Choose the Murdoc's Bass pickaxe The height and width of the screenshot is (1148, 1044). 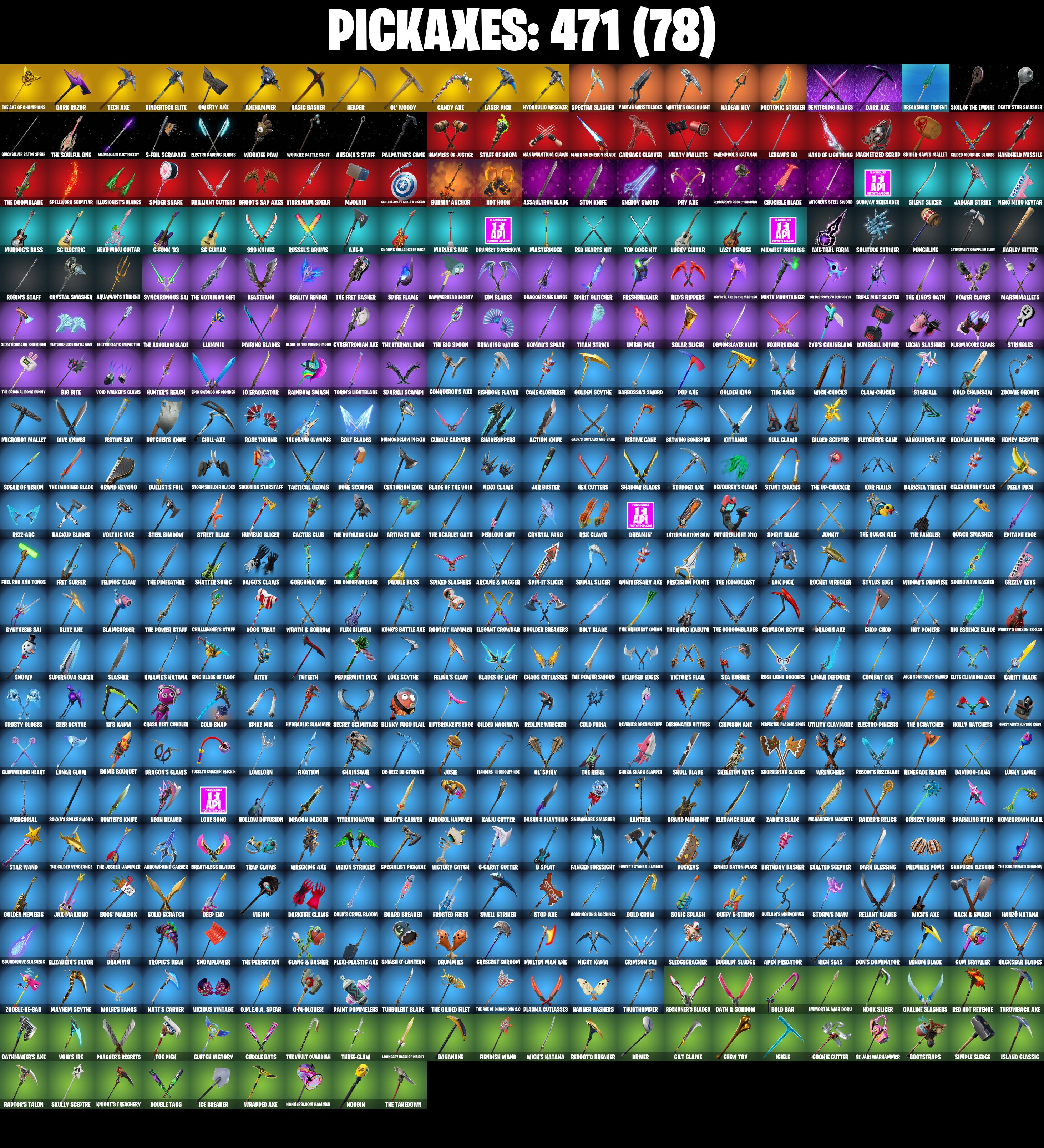tap(24, 231)
